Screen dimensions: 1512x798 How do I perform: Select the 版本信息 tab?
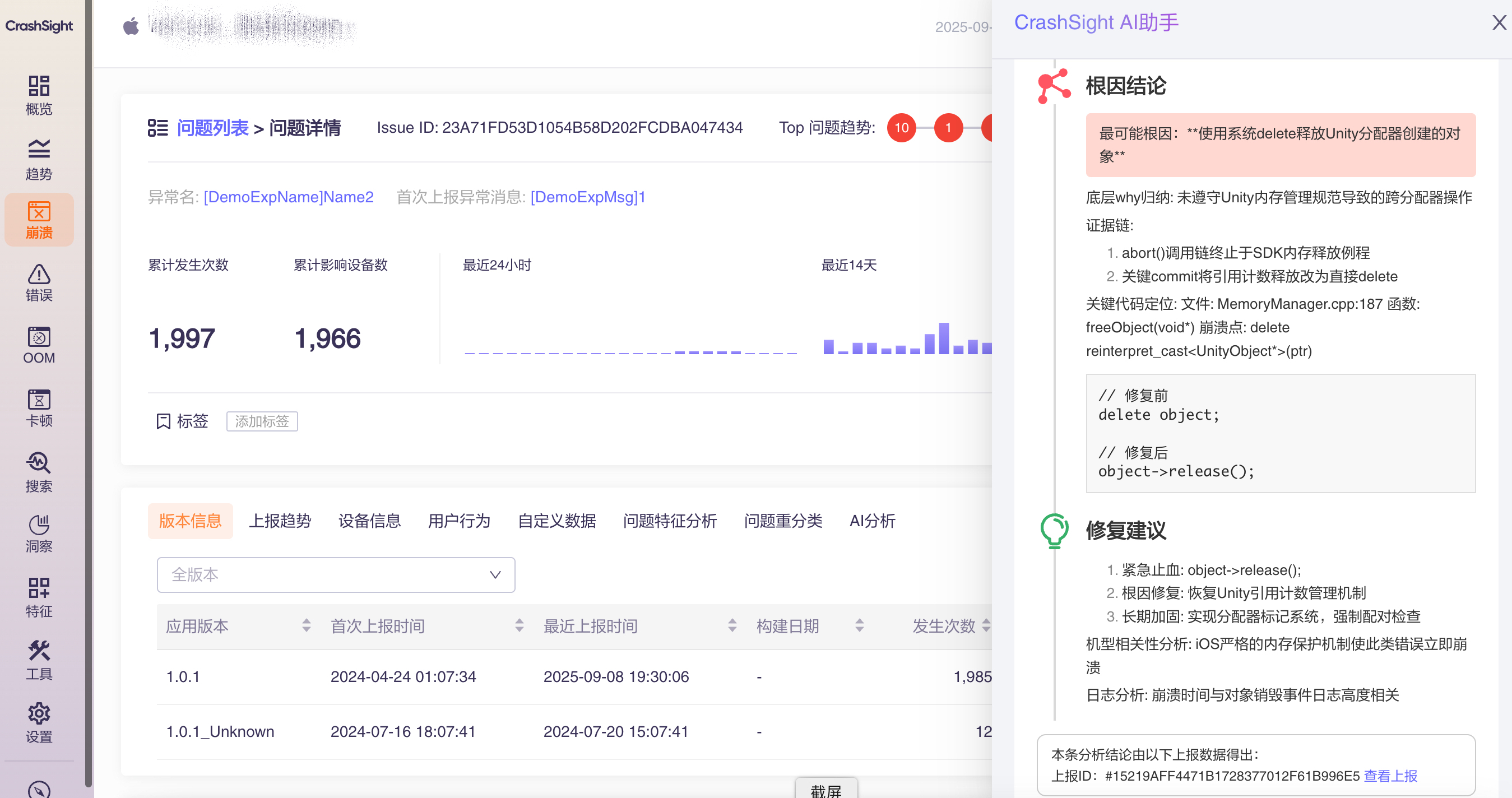[190, 521]
